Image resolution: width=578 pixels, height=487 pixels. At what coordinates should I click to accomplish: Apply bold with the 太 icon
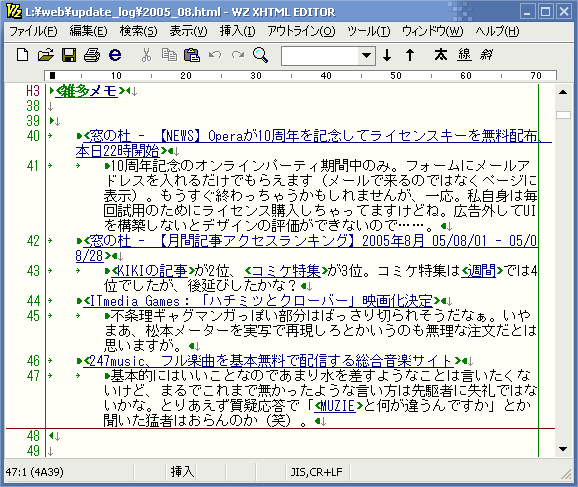click(441, 55)
